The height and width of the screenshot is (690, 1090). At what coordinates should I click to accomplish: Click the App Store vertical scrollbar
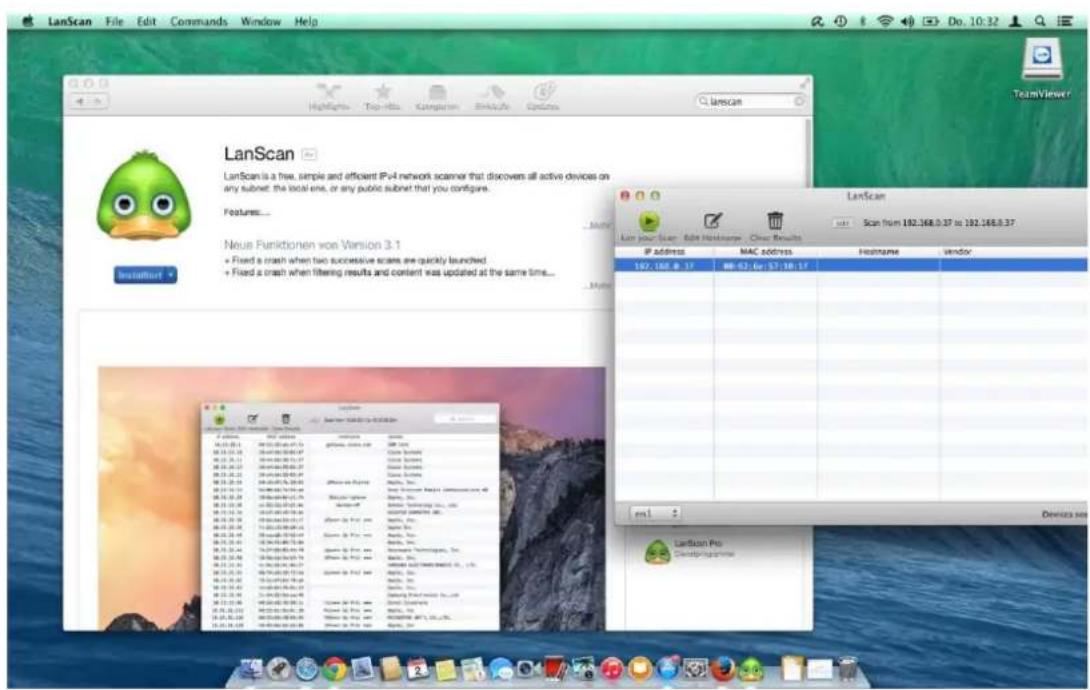pos(808,156)
